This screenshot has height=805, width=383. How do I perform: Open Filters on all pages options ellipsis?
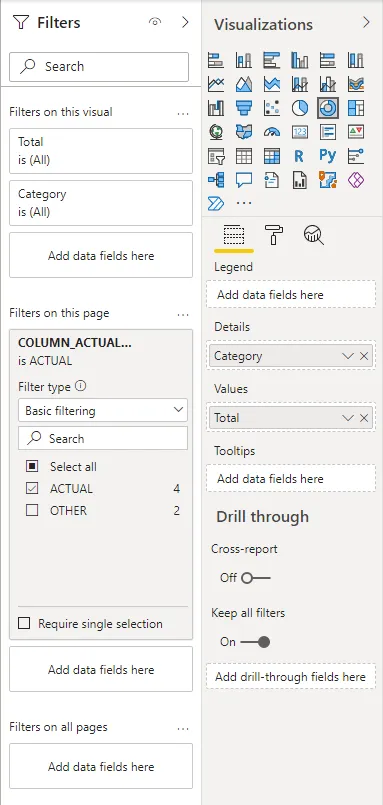pos(183,728)
